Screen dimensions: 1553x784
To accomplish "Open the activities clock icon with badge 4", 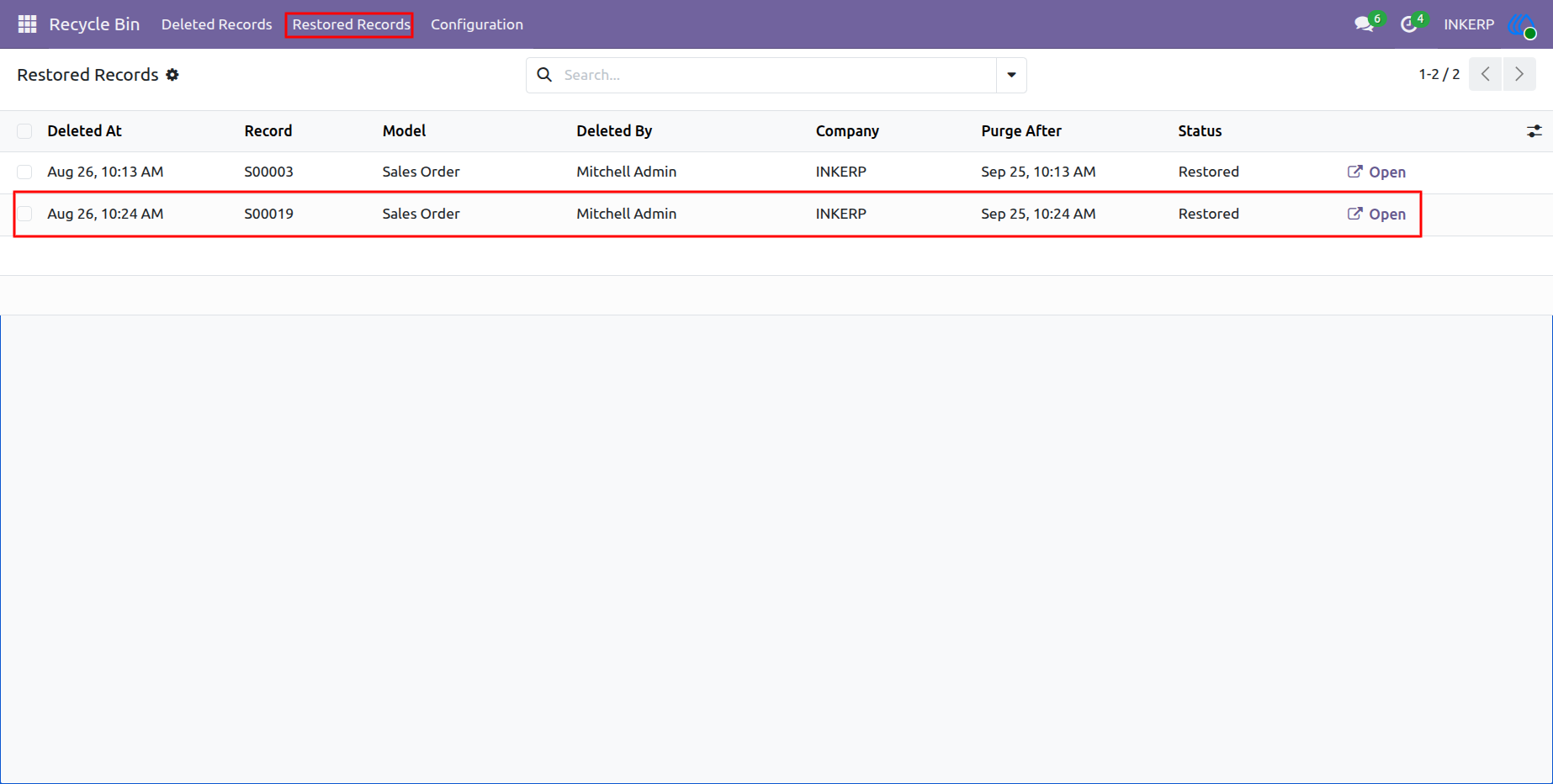I will pyautogui.click(x=1411, y=24).
